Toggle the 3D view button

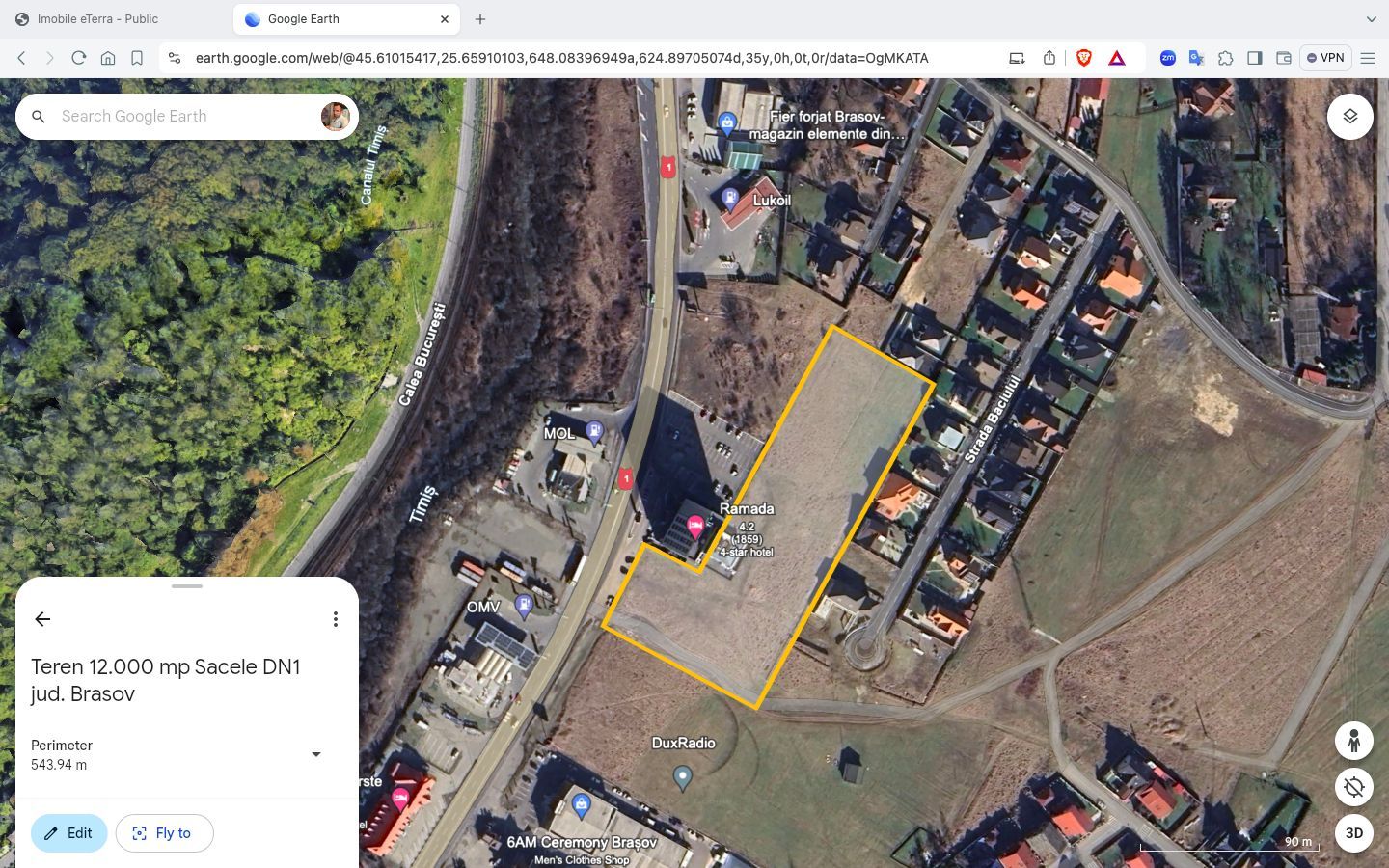pos(1353,833)
